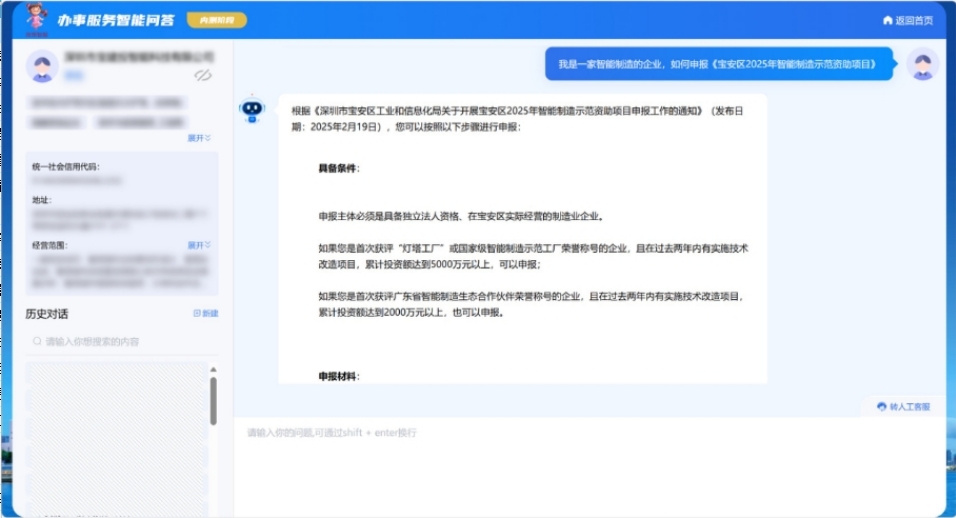Toggle the hide-info eye icon

pyautogui.click(x=203, y=75)
